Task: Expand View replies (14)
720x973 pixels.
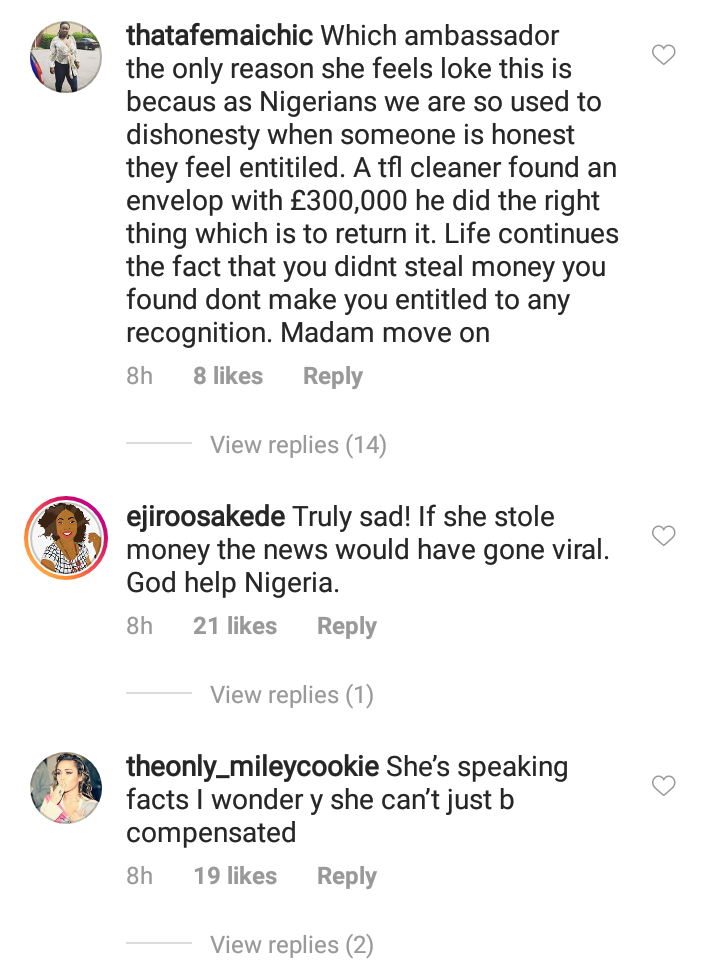Action: (x=297, y=445)
